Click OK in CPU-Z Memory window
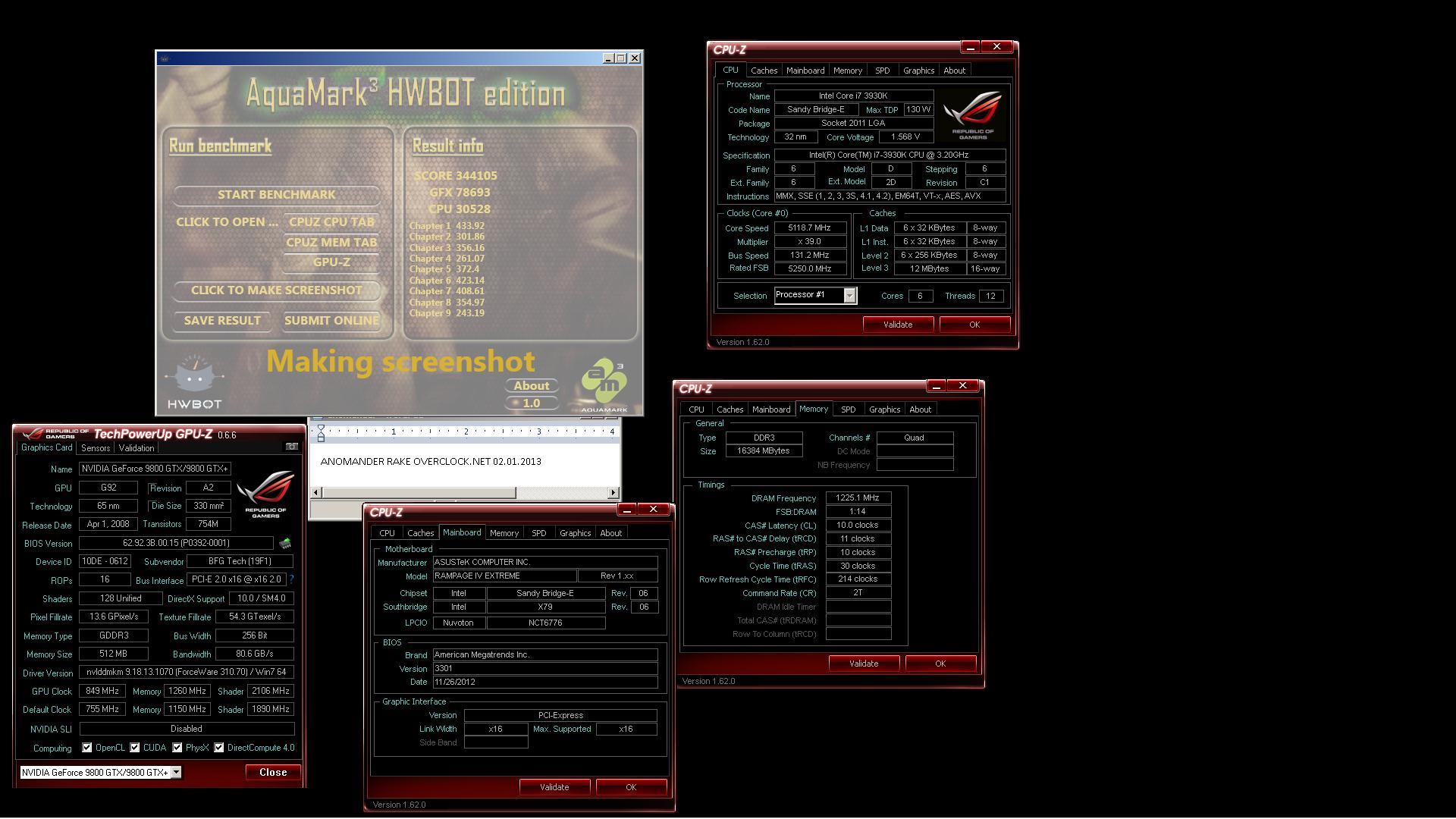The width and height of the screenshot is (1456, 819). 940,664
